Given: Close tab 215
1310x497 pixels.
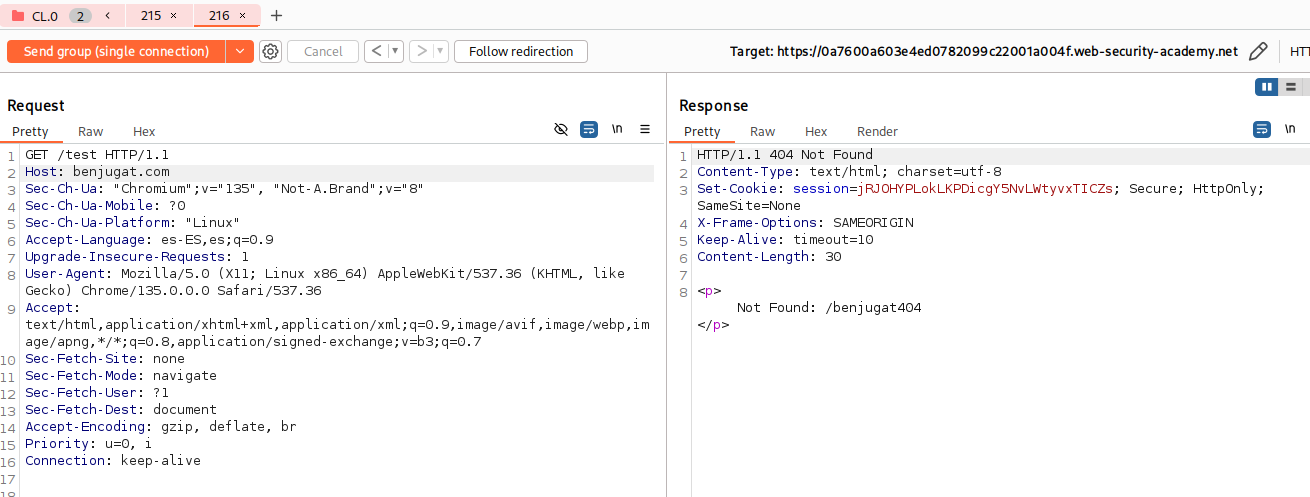Looking at the screenshot, I should (174, 16).
